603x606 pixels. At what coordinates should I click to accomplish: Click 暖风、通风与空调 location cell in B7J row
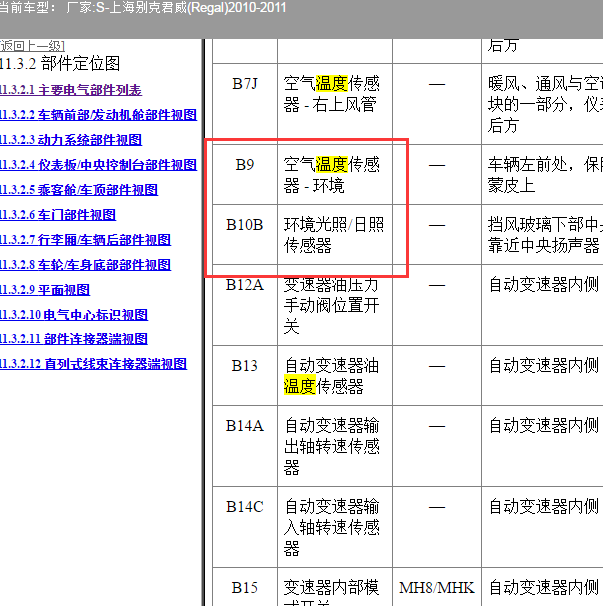(x=542, y=104)
